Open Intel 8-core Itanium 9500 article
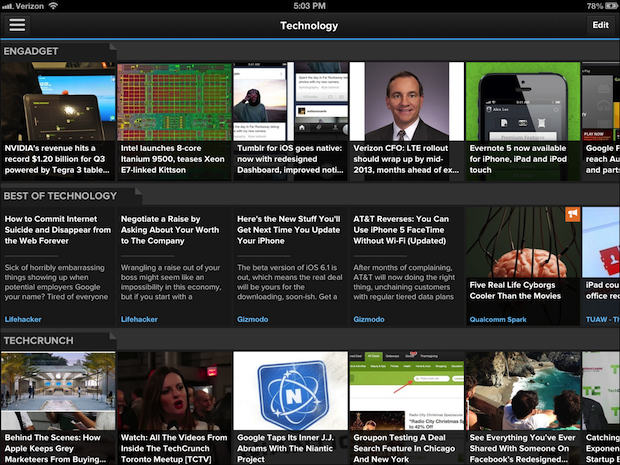The height and width of the screenshot is (465, 620). [x=173, y=120]
